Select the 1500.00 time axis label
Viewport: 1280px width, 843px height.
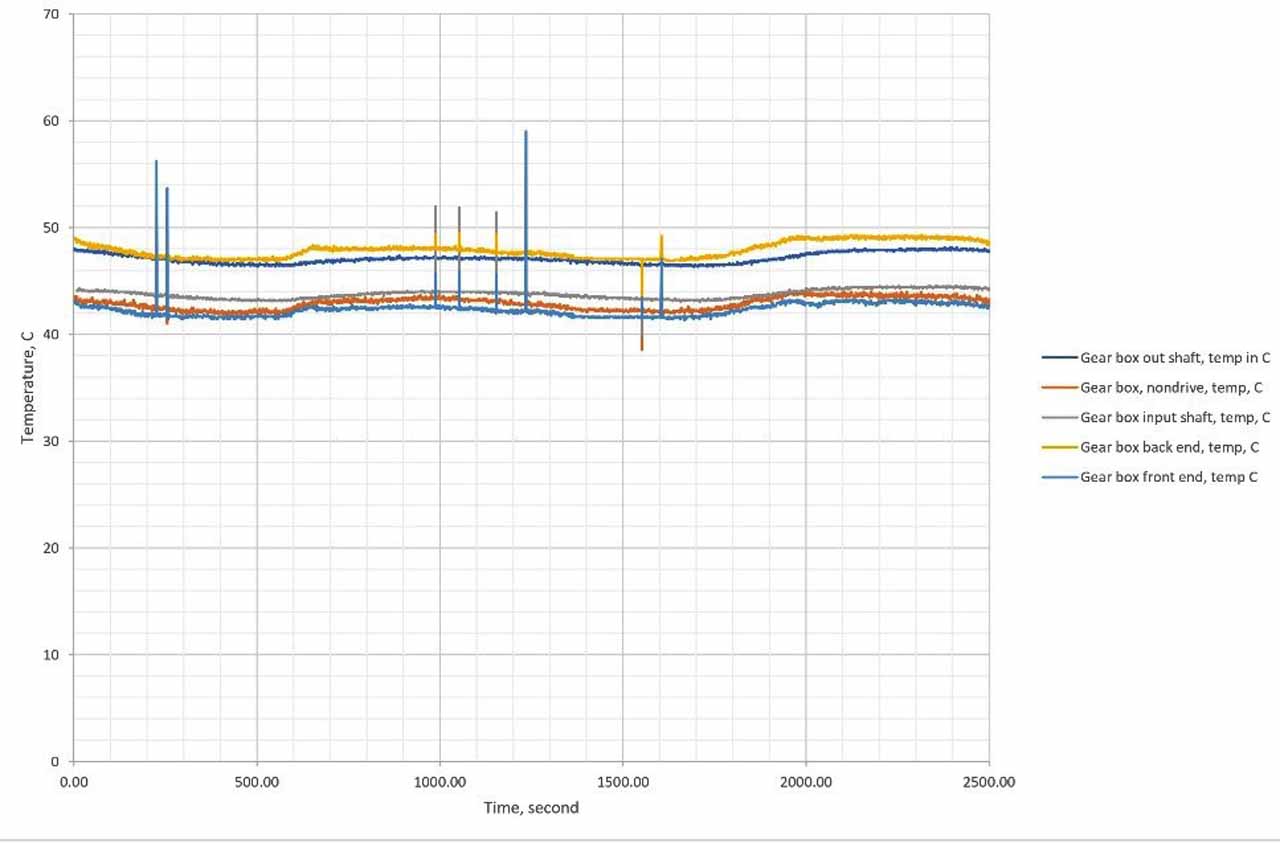point(623,782)
